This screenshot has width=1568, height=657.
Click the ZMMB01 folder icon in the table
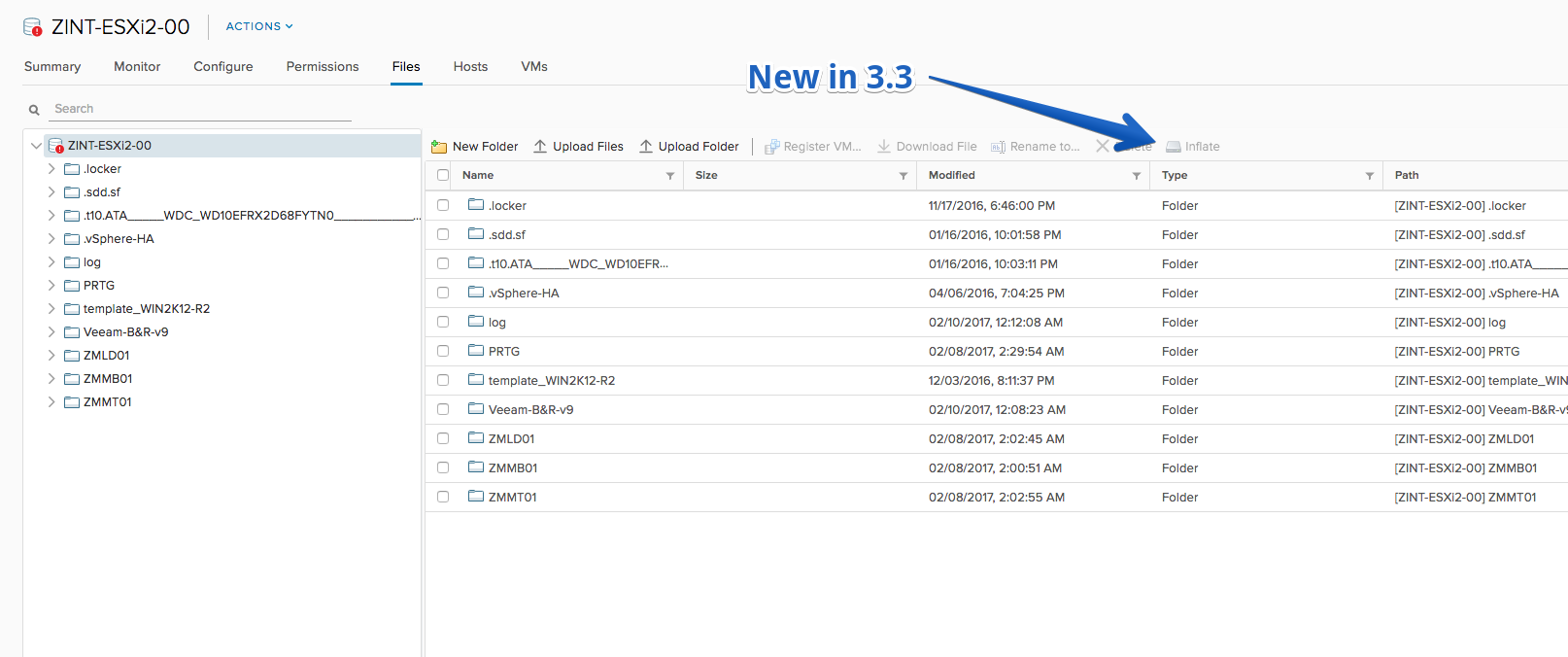(x=476, y=467)
